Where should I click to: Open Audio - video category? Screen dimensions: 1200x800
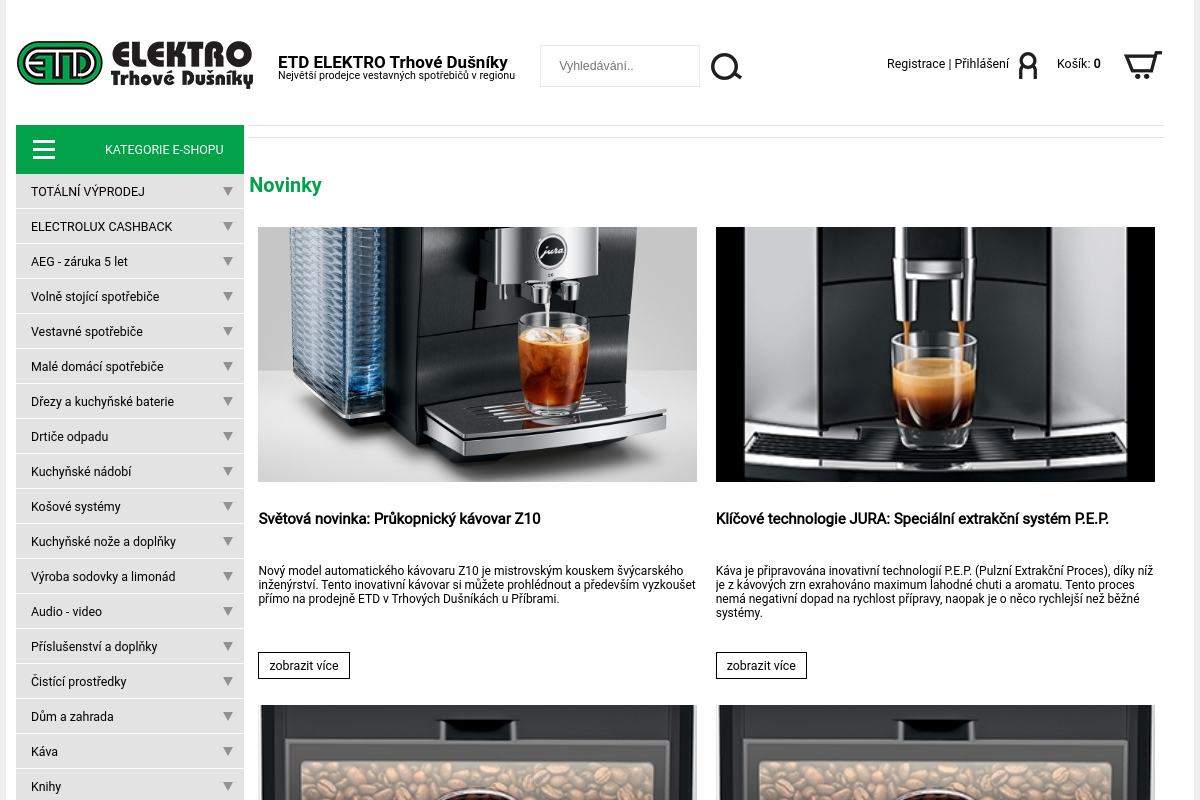click(66, 612)
